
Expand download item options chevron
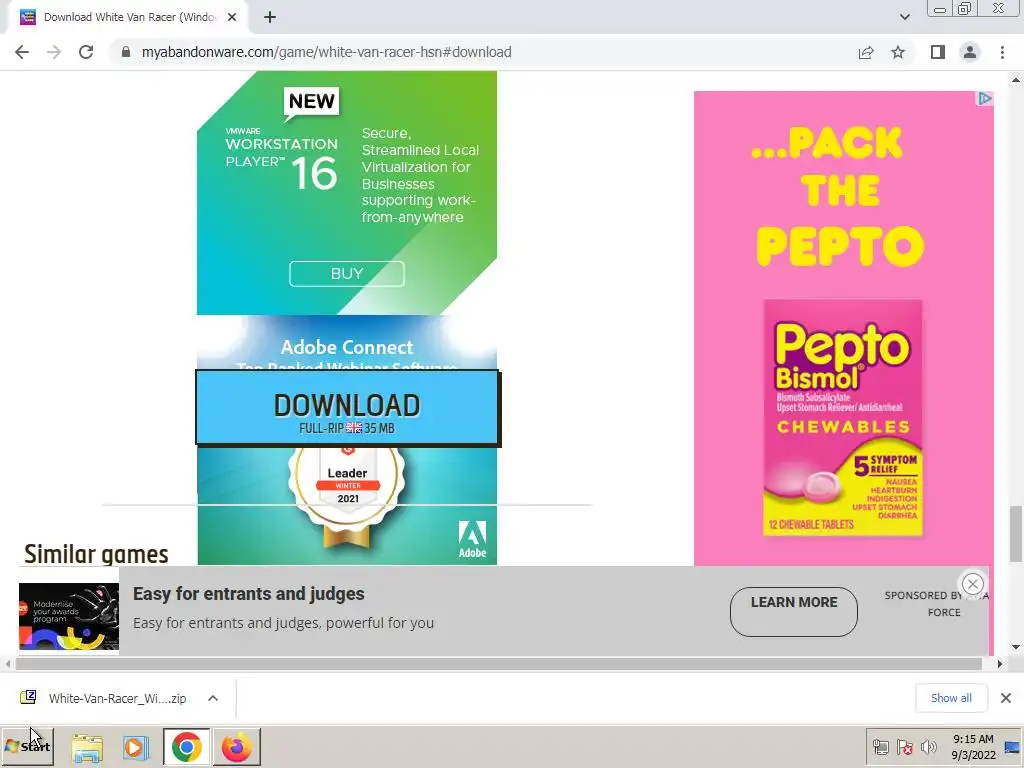coord(213,698)
